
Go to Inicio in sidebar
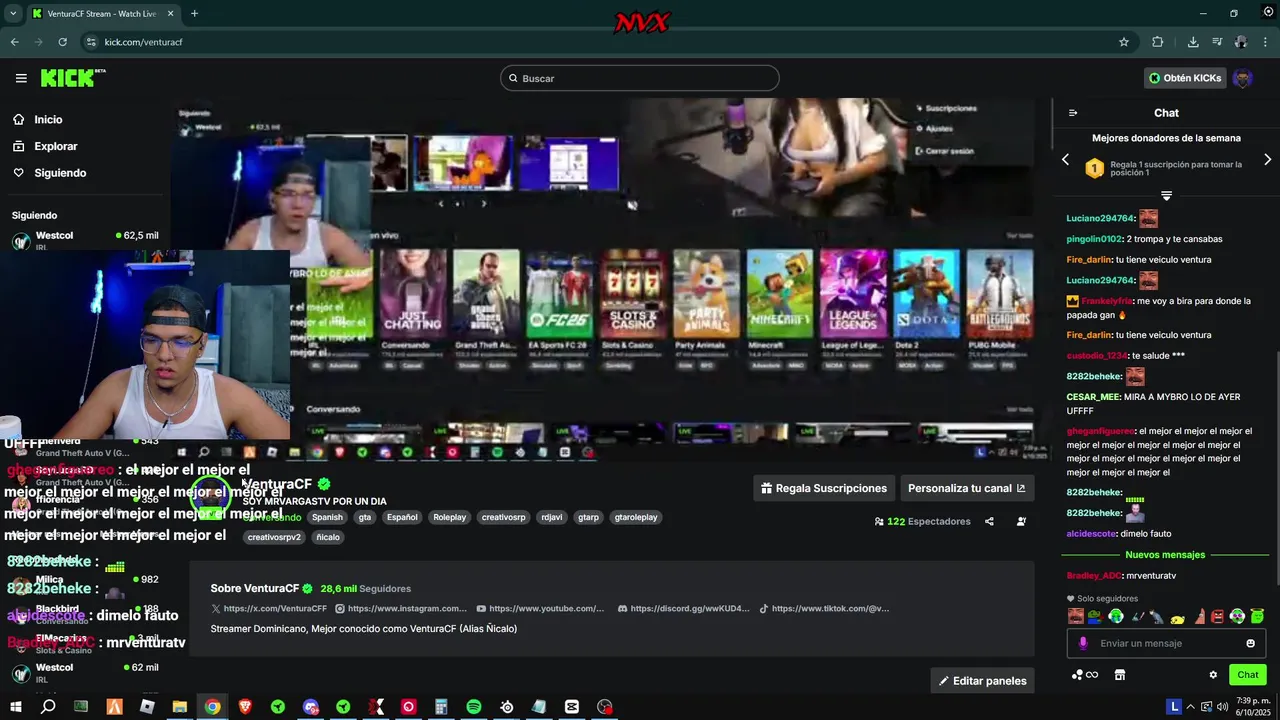click(x=37, y=119)
